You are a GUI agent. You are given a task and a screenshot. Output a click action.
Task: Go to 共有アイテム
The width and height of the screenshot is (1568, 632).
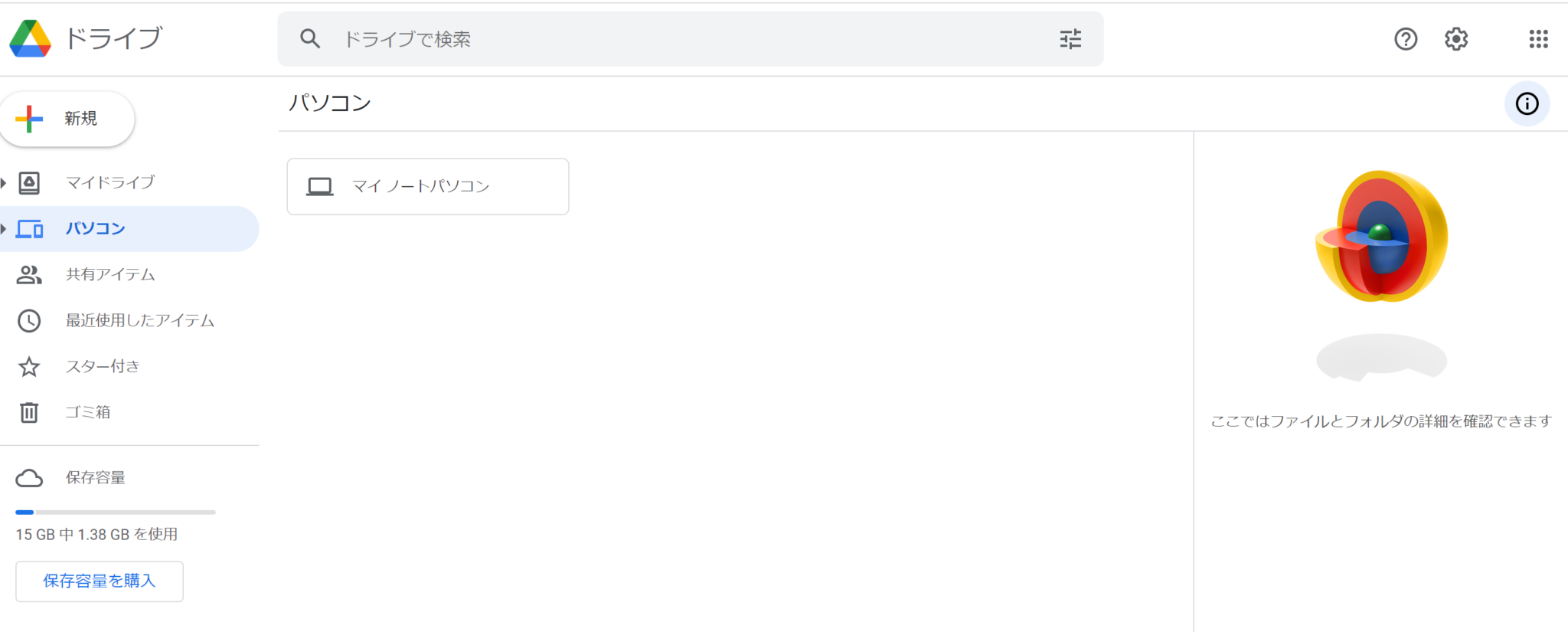(110, 274)
